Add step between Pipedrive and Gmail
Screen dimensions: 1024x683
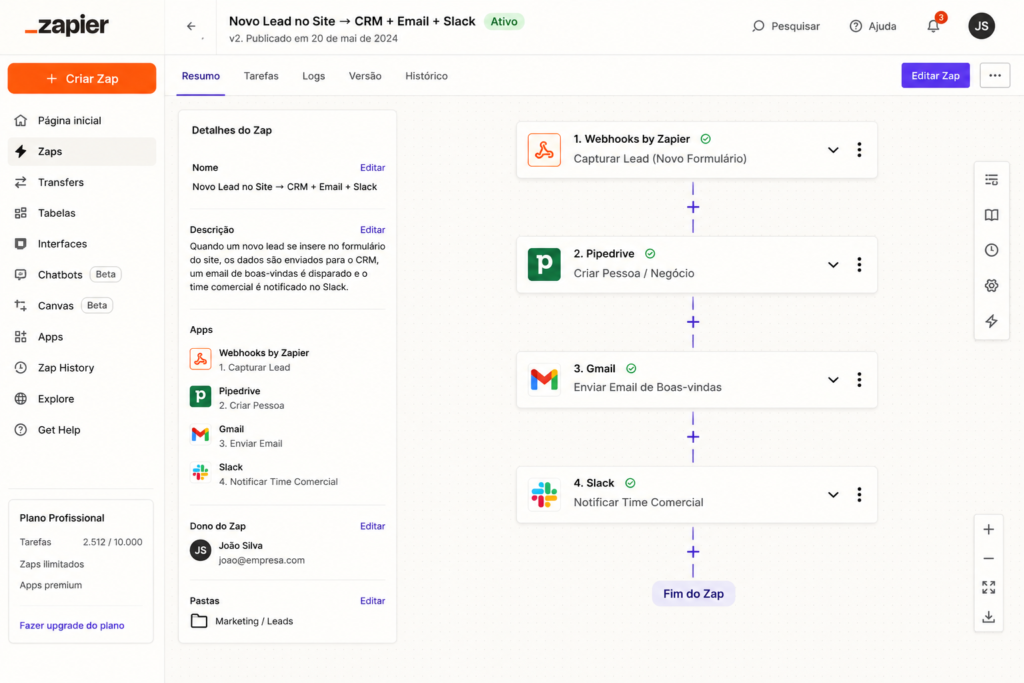coord(693,322)
